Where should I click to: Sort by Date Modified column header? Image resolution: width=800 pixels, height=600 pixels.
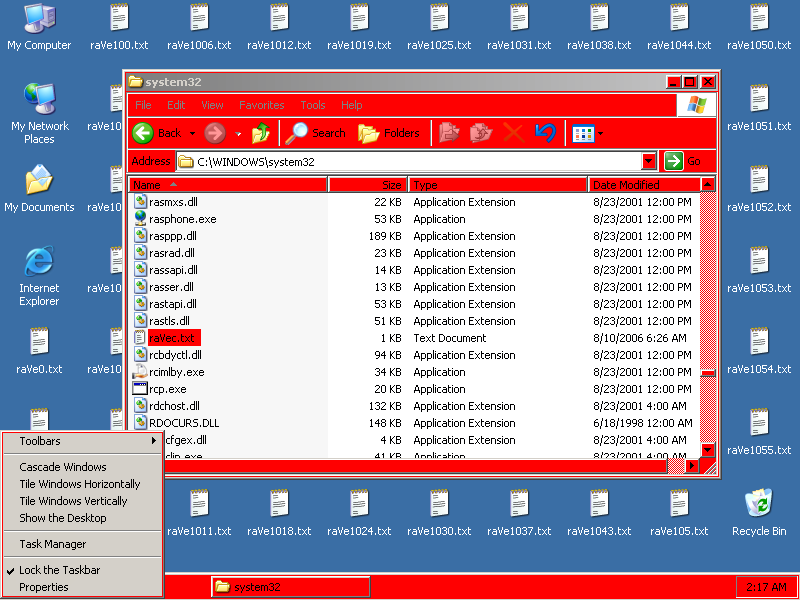click(644, 185)
